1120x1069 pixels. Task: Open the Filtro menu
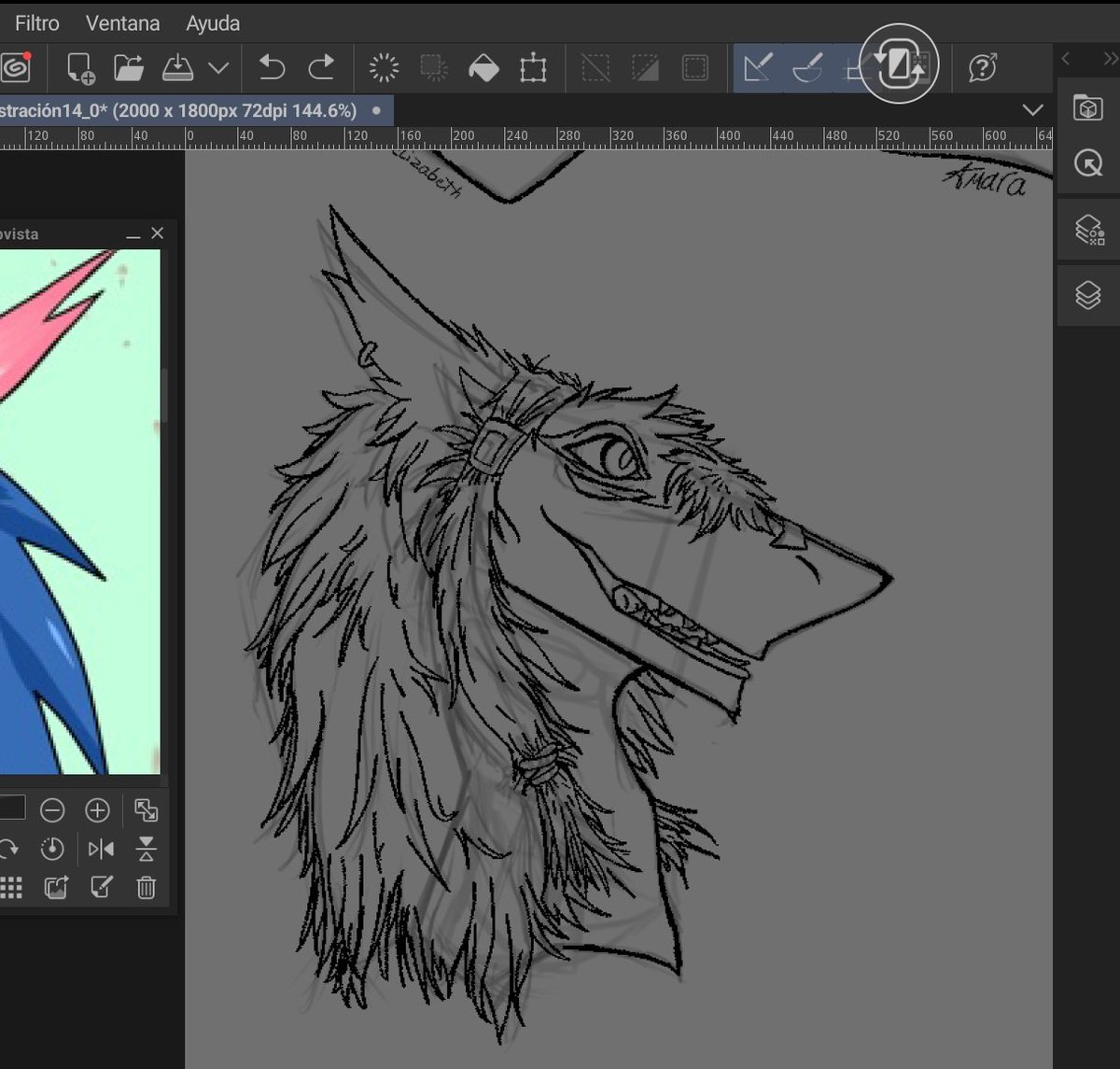tap(37, 23)
